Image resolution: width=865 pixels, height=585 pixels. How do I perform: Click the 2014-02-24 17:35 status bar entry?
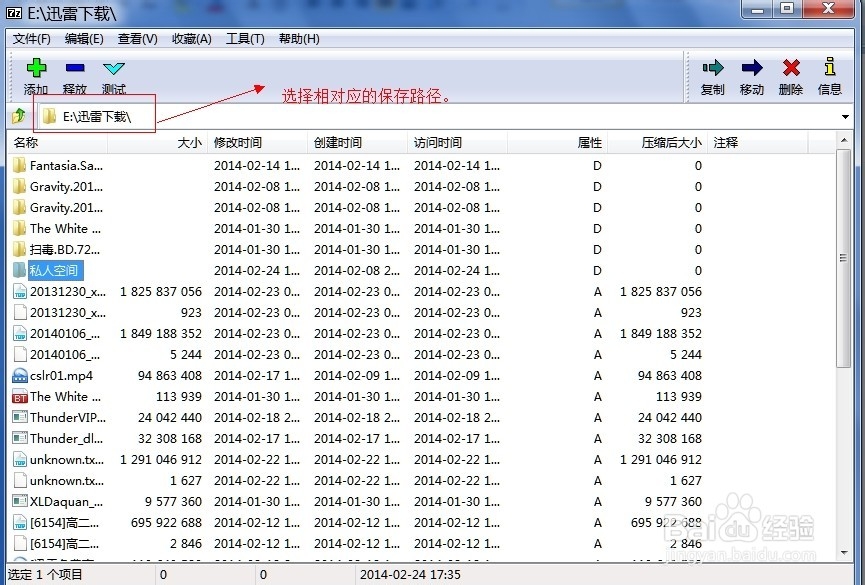[410, 575]
